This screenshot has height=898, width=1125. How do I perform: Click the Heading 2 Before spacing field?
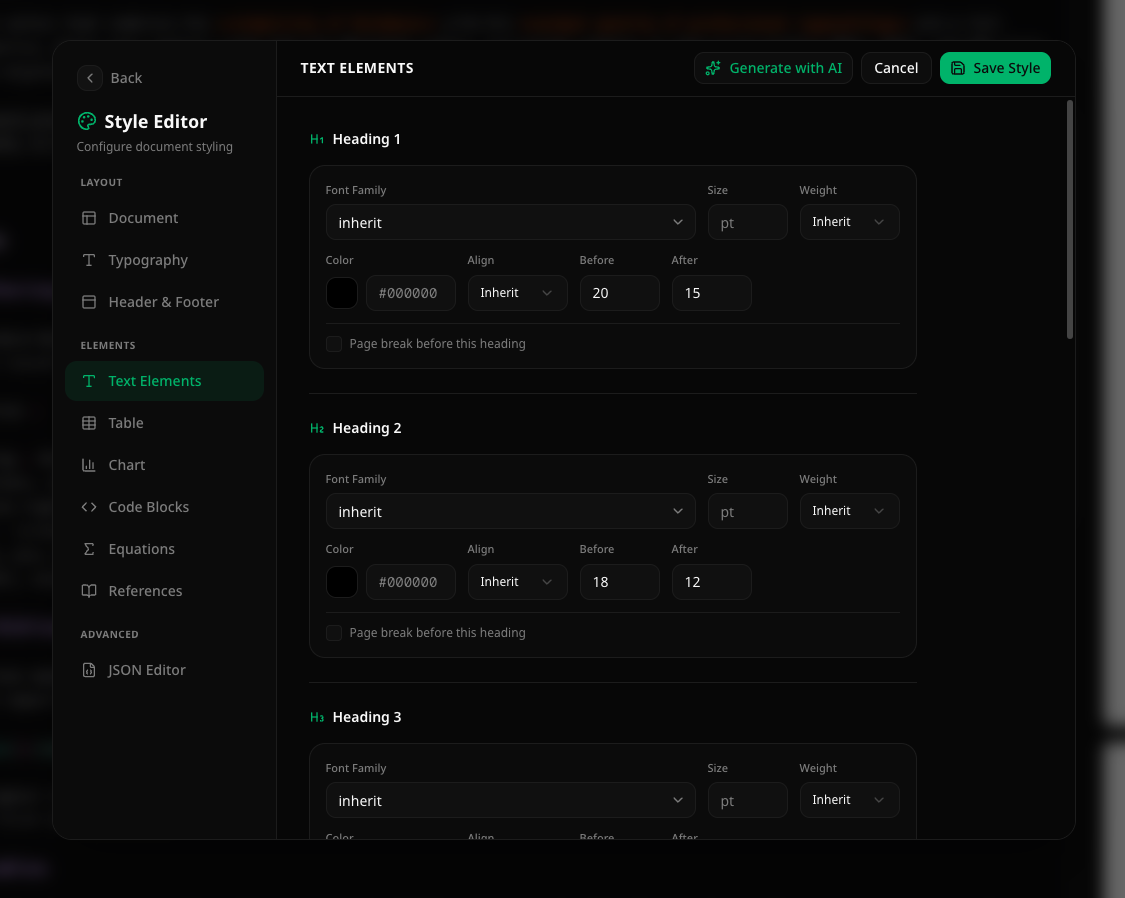coord(619,582)
